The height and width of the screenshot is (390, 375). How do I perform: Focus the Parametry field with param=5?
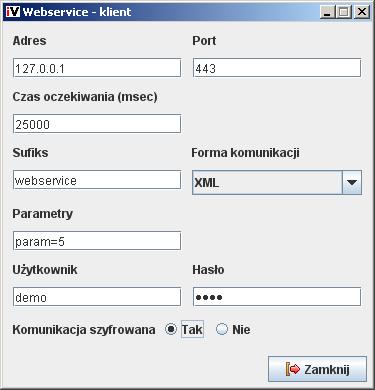pos(97,241)
